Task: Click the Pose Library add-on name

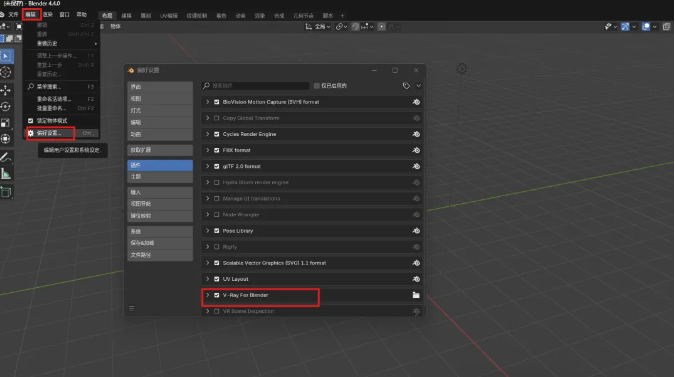Action: pos(238,231)
